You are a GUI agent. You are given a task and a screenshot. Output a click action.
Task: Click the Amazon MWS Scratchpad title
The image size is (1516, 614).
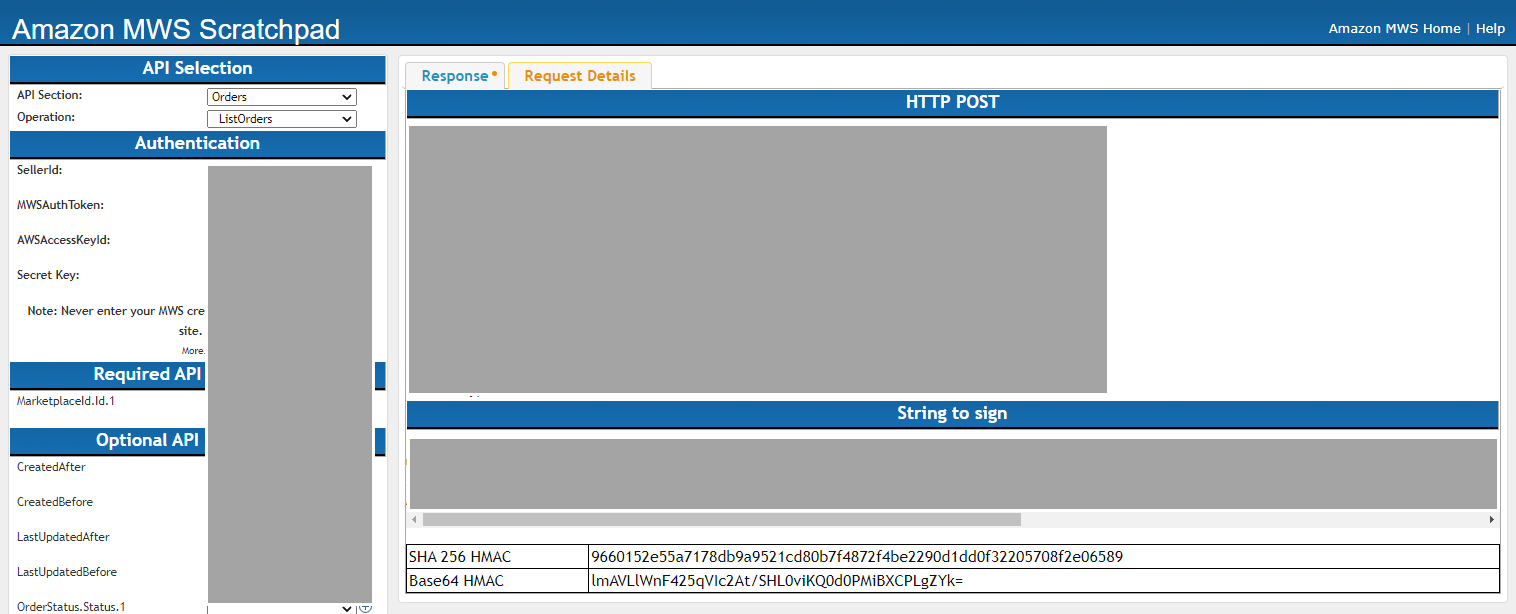pyautogui.click(x=176, y=29)
